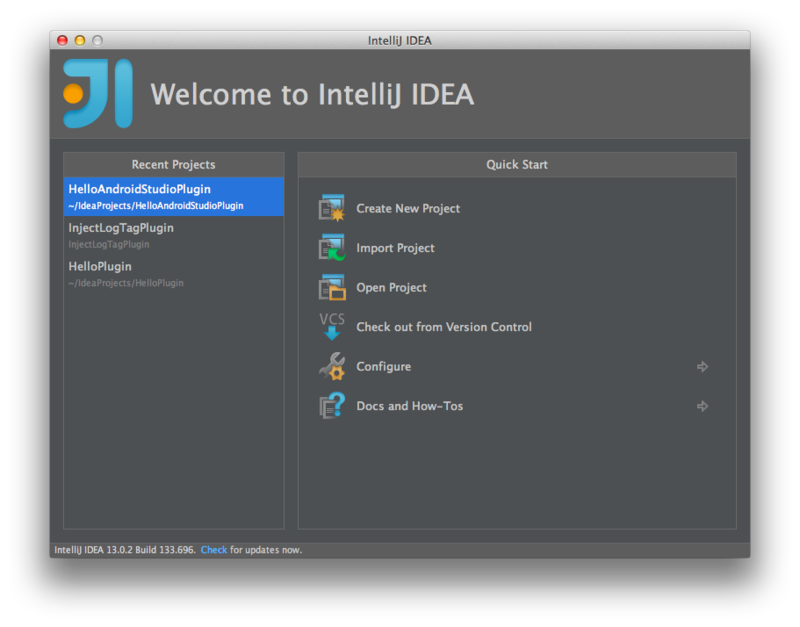
Task: Click the VCS checkout arrow icon
Action: (x=332, y=327)
